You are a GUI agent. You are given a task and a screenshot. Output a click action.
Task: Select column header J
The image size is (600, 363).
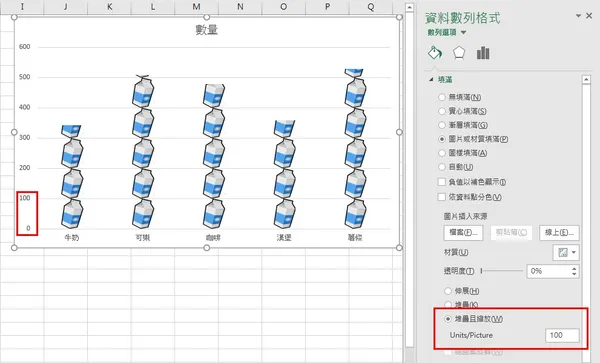(66, 7)
